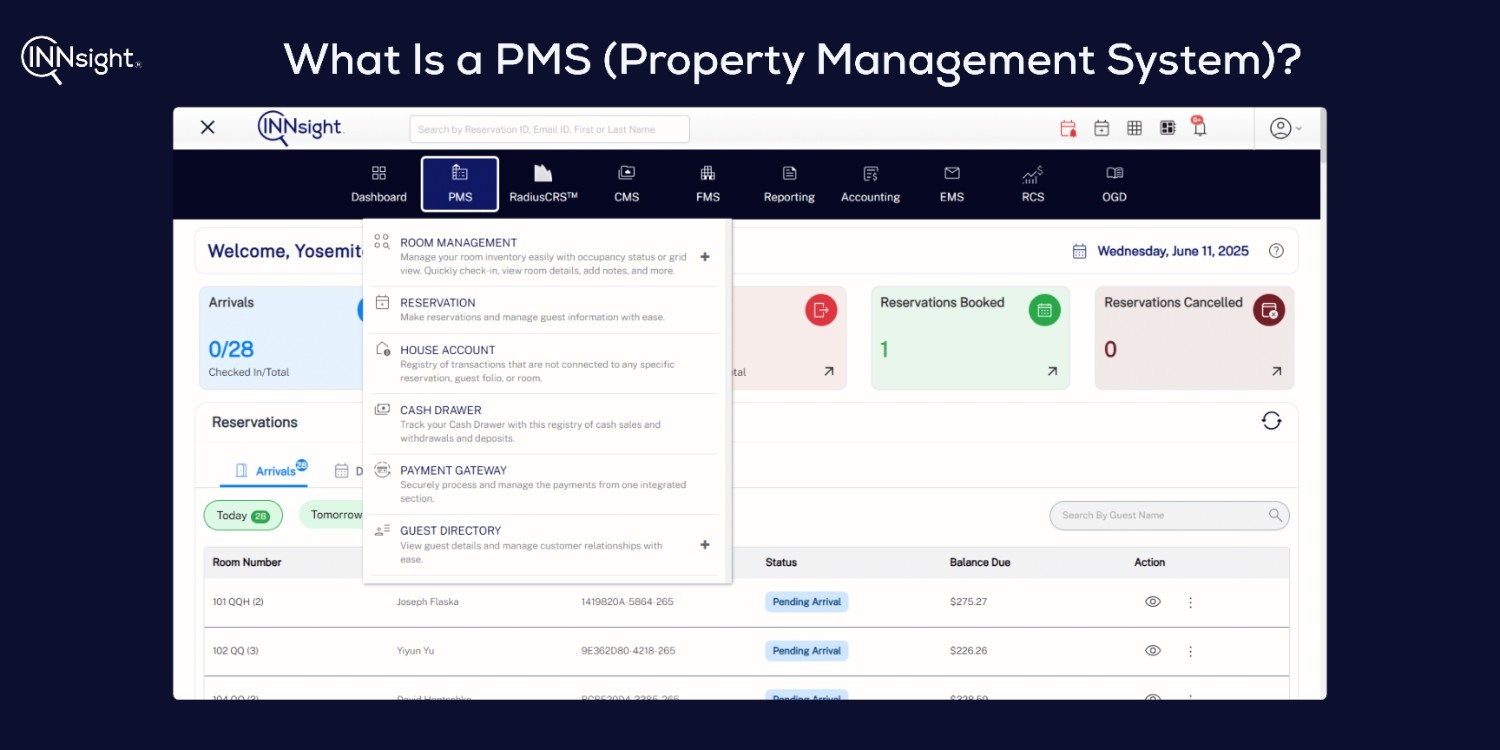The width and height of the screenshot is (1500, 750).
Task: Open the FMS module
Action: tap(708, 184)
